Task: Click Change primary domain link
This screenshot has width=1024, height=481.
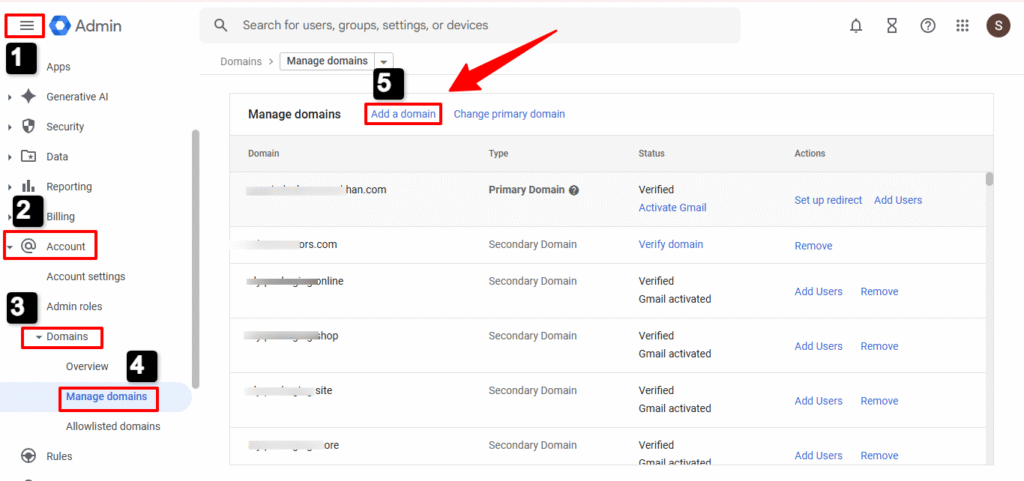Action: point(509,114)
